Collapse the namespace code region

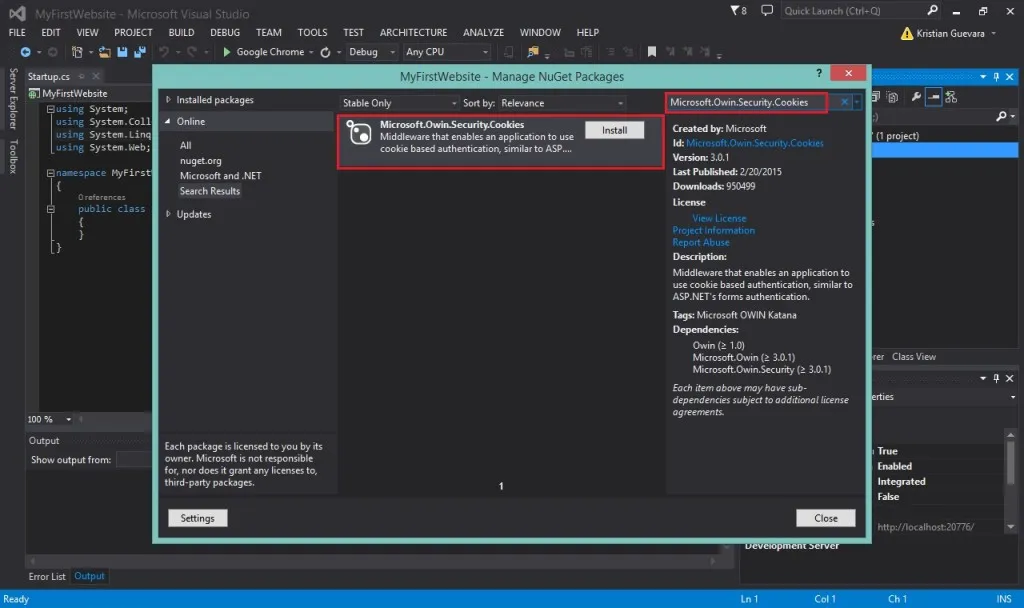click(x=50, y=173)
